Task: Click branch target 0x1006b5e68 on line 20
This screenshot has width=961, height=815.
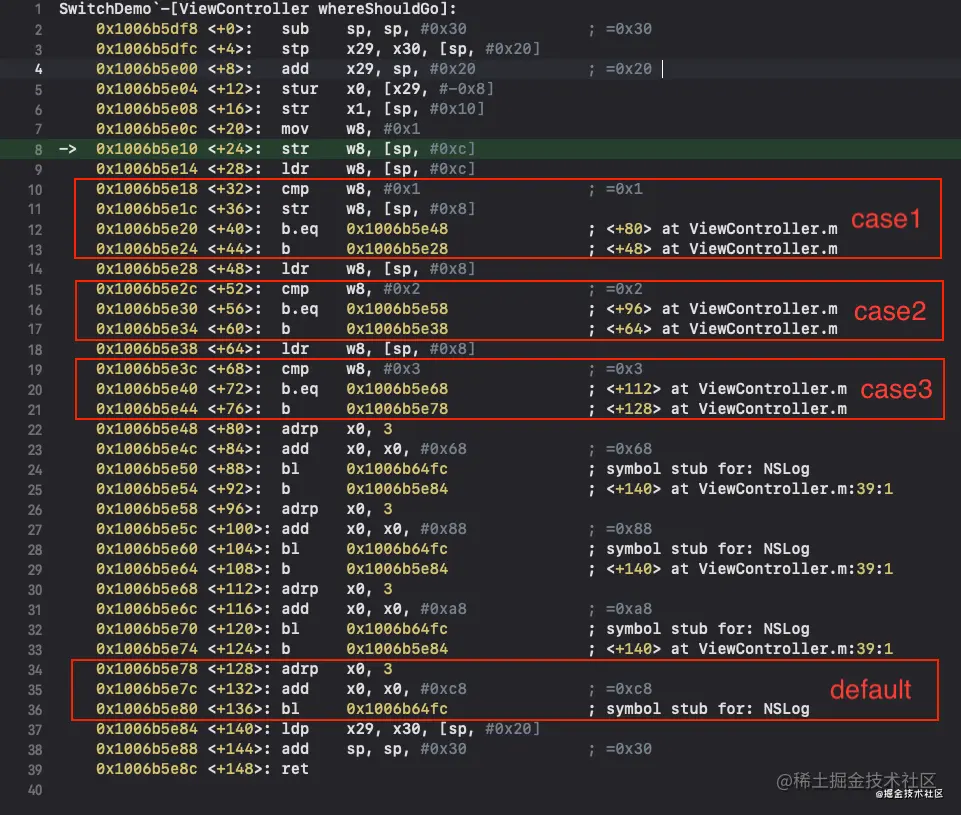Action: point(397,389)
